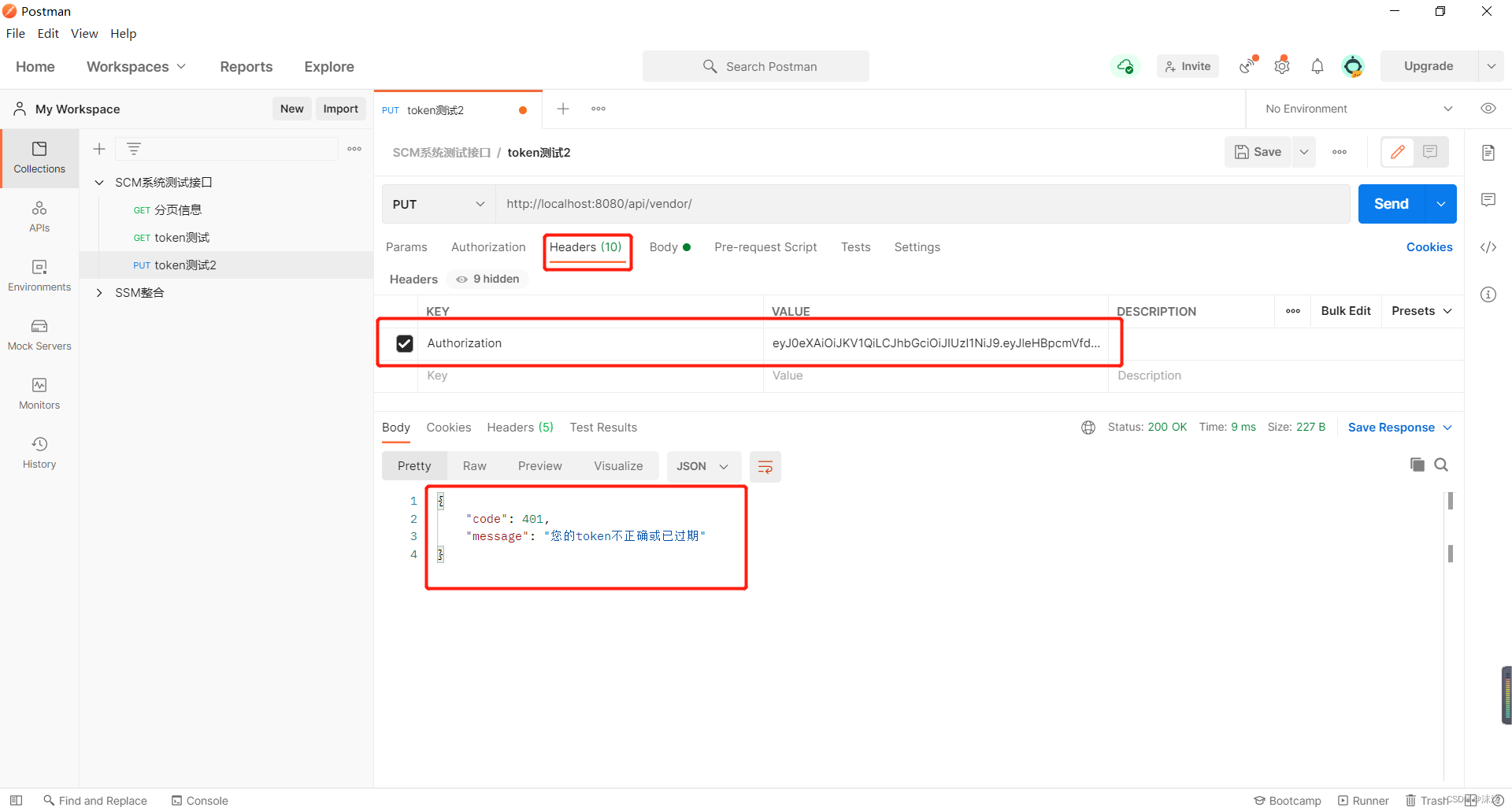
Task: Open request view more actions menu
Action: [x=1340, y=152]
